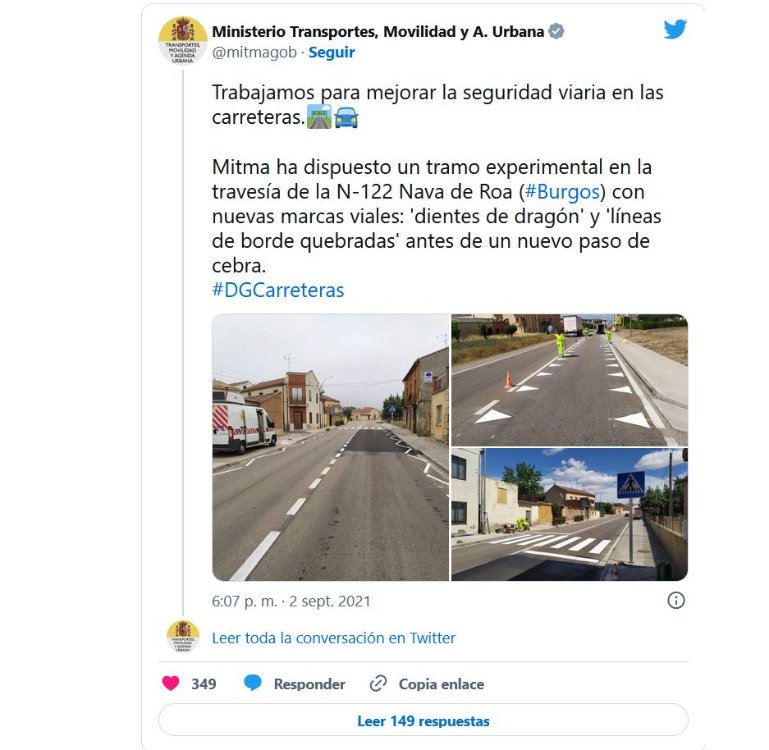Open the tweet info circle icon
The width and height of the screenshot is (769, 750).
[676, 600]
